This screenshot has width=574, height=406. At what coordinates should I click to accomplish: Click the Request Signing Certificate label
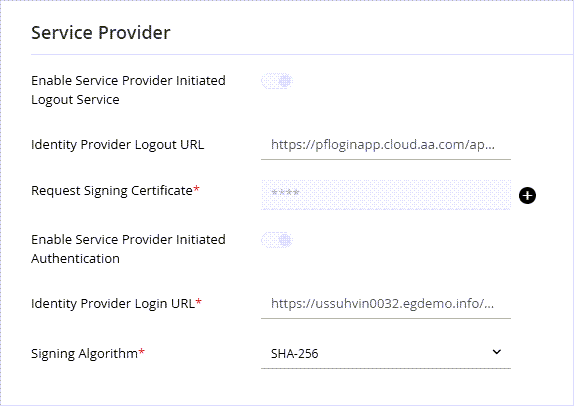[x=112, y=191]
